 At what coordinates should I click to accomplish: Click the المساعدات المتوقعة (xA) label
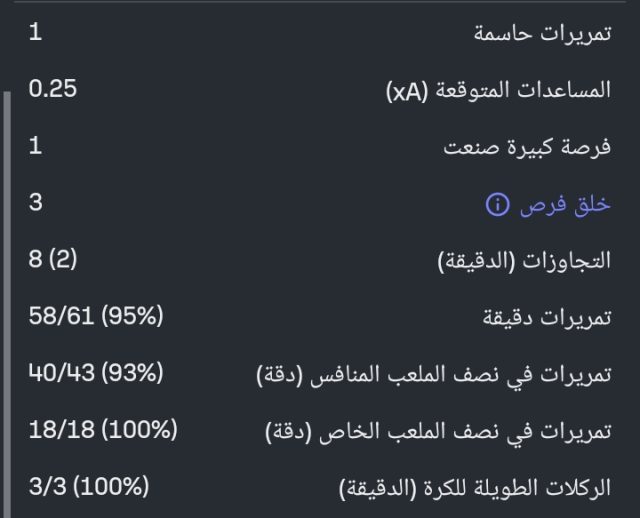coord(498,90)
